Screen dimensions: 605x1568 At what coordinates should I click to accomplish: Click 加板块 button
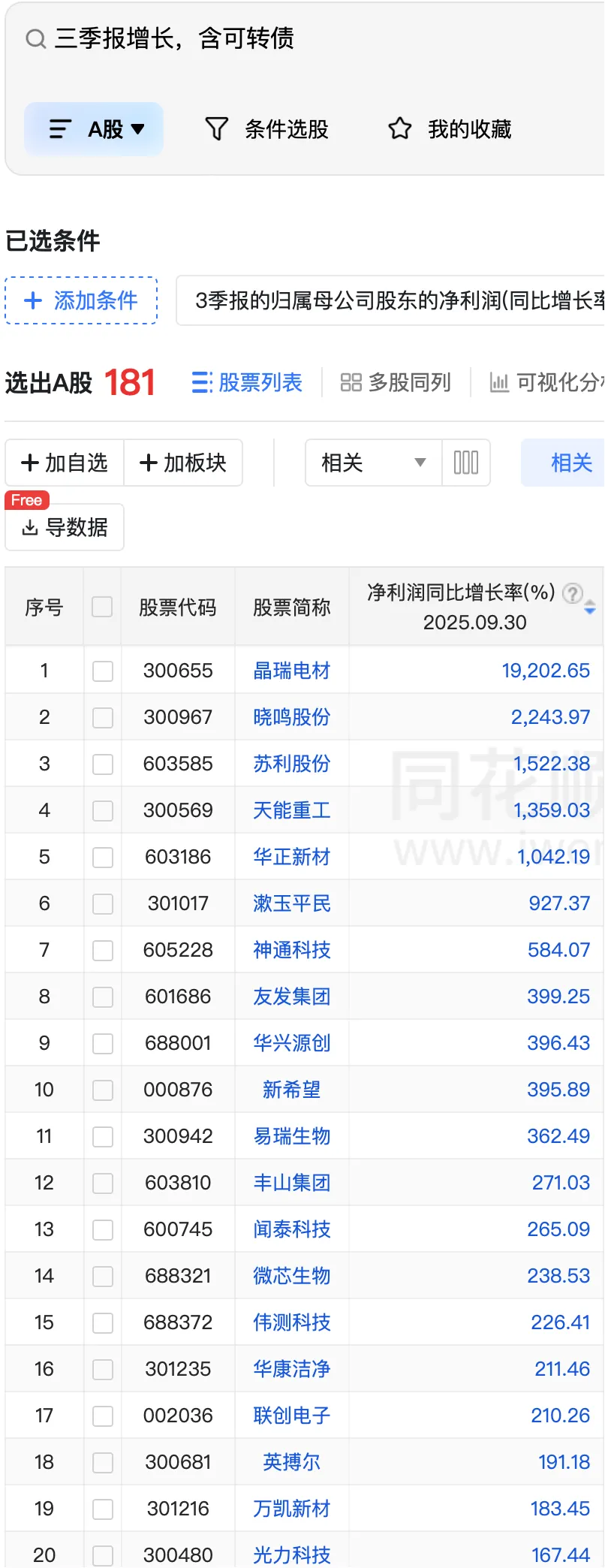tap(183, 463)
